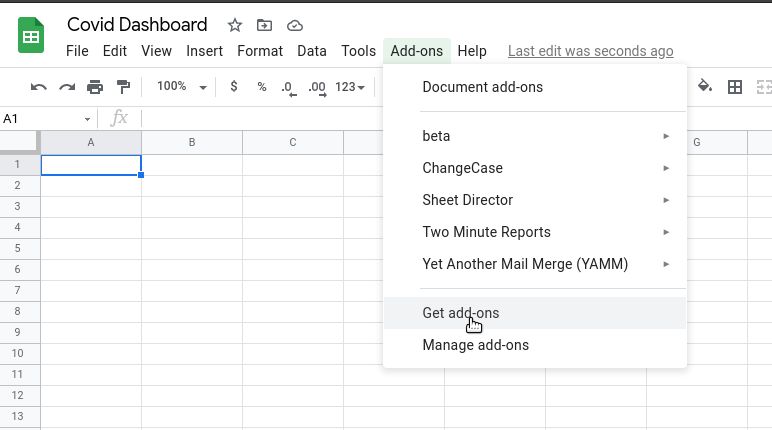The width and height of the screenshot is (772, 430).
Task: Expand the A1 name box dropdown
Action: [x=87, y=119]
